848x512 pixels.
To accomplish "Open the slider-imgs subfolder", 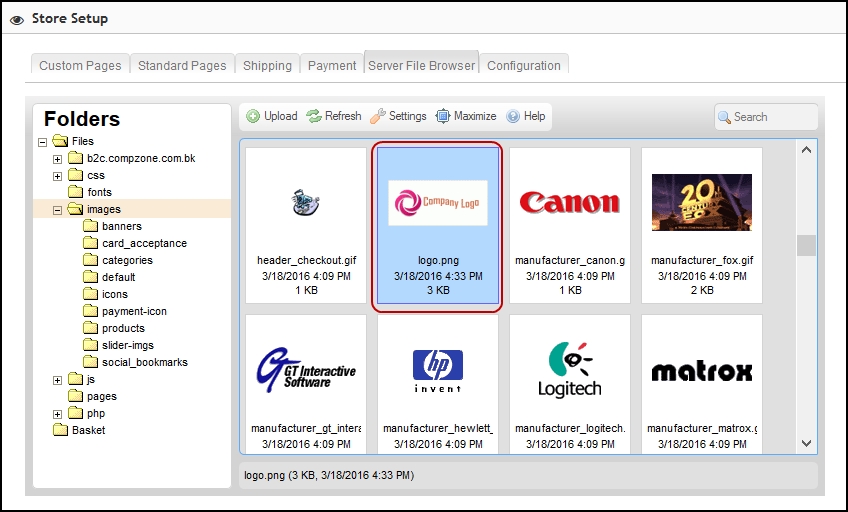I will coord(118,345).
